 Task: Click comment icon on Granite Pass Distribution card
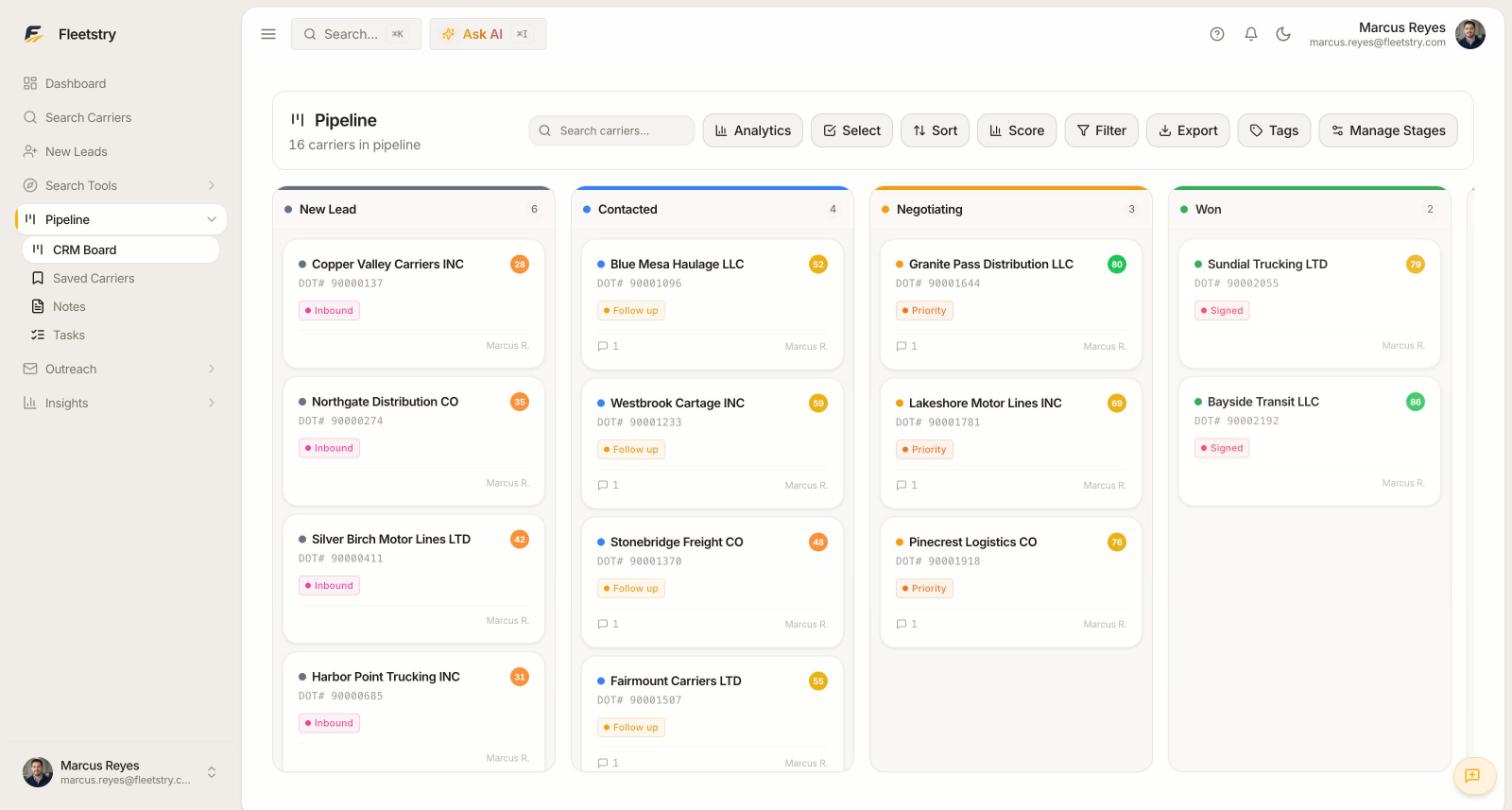tap(901, 346)
